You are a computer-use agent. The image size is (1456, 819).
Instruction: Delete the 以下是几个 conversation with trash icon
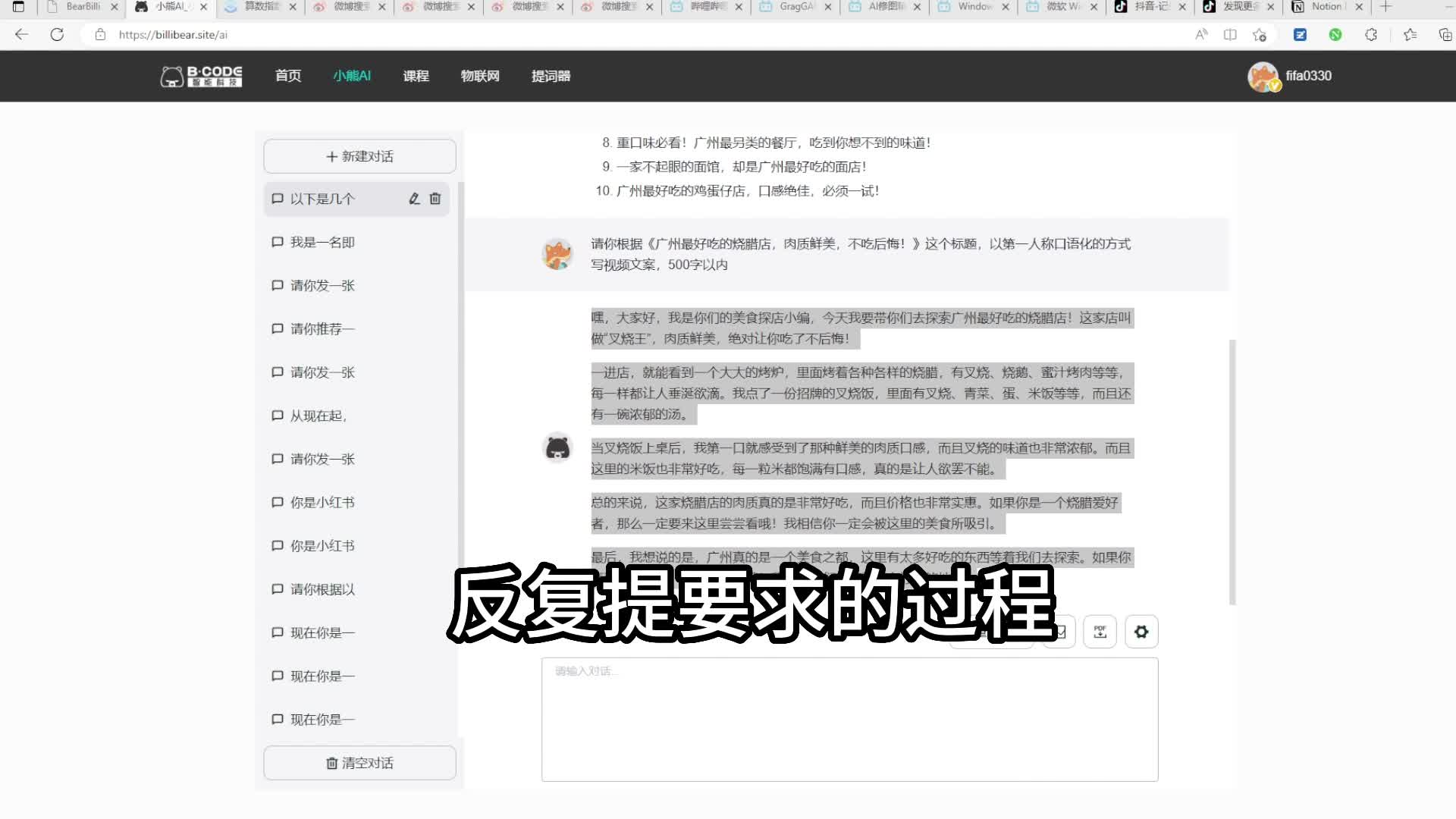coord(435,199)
